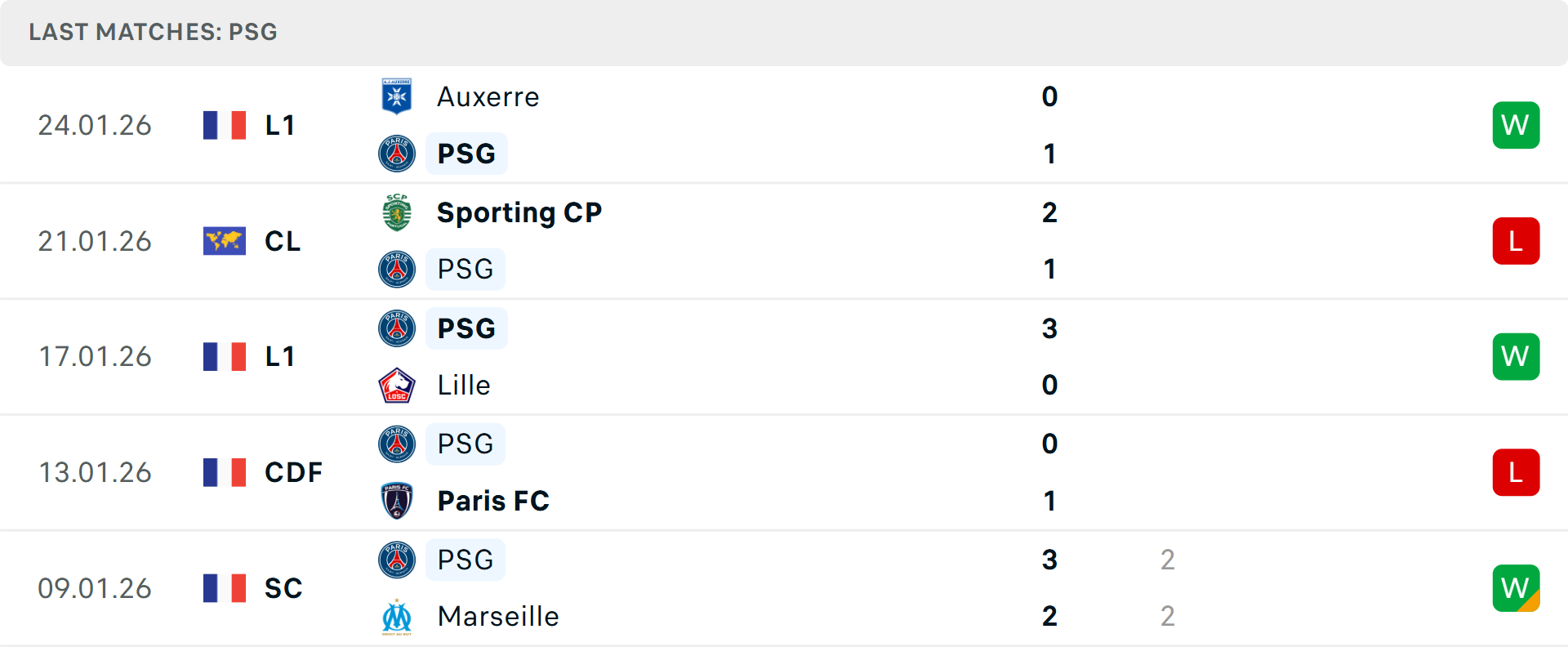Click French flag beside SC competition
This screenshot has width=1568, height=647.
coord(225,588)
